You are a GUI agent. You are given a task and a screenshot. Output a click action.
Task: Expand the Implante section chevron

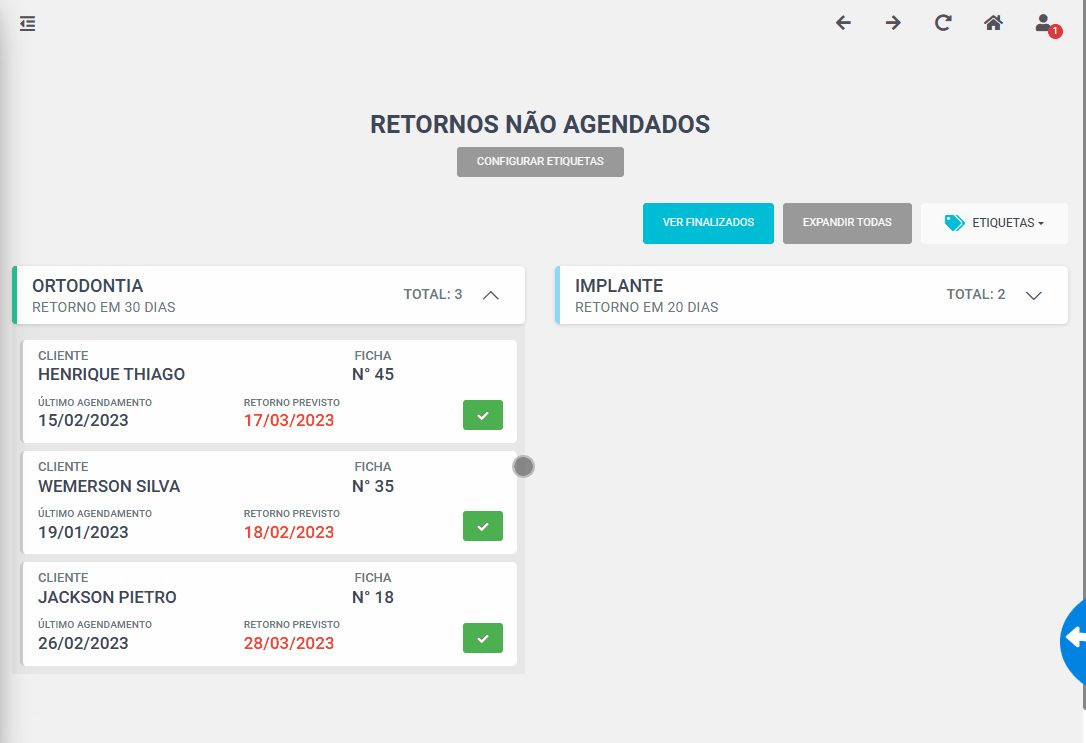[x=1033, y=295]
